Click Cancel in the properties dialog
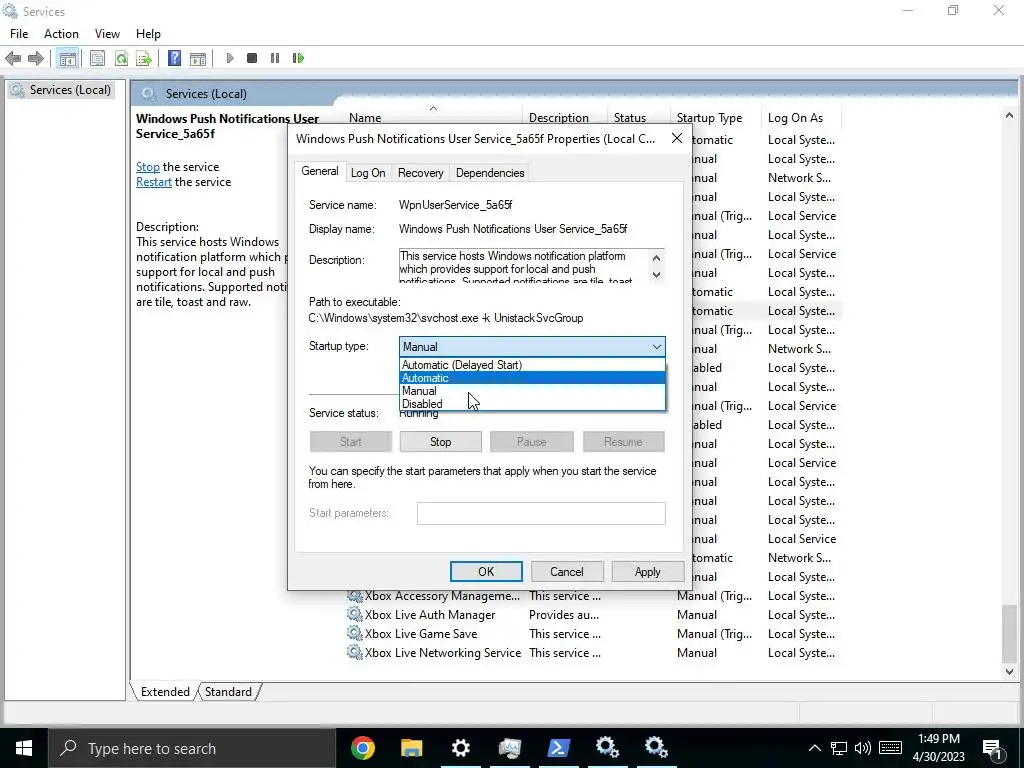The image size is (1024, 768). point(566,571)
